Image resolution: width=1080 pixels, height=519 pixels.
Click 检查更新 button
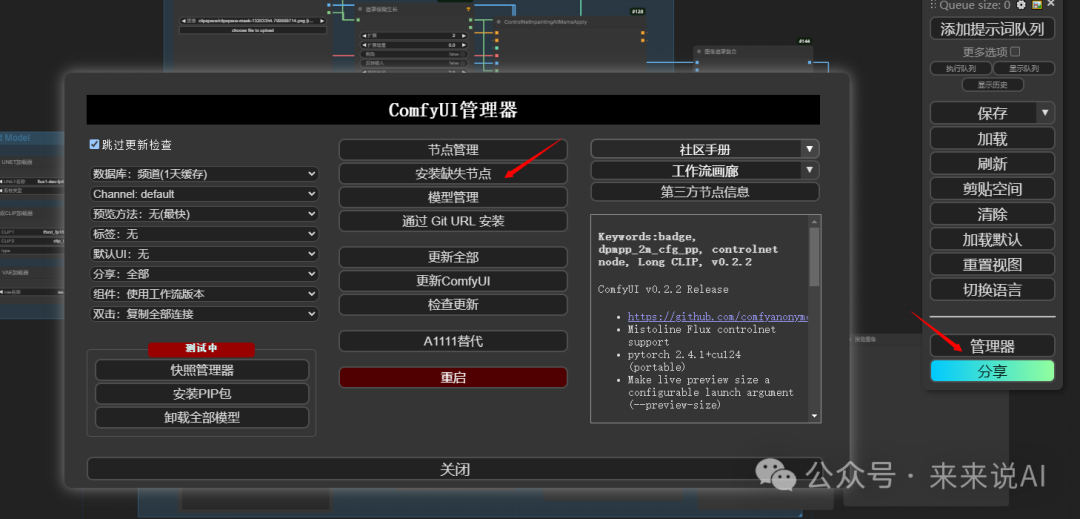(453, 305)
